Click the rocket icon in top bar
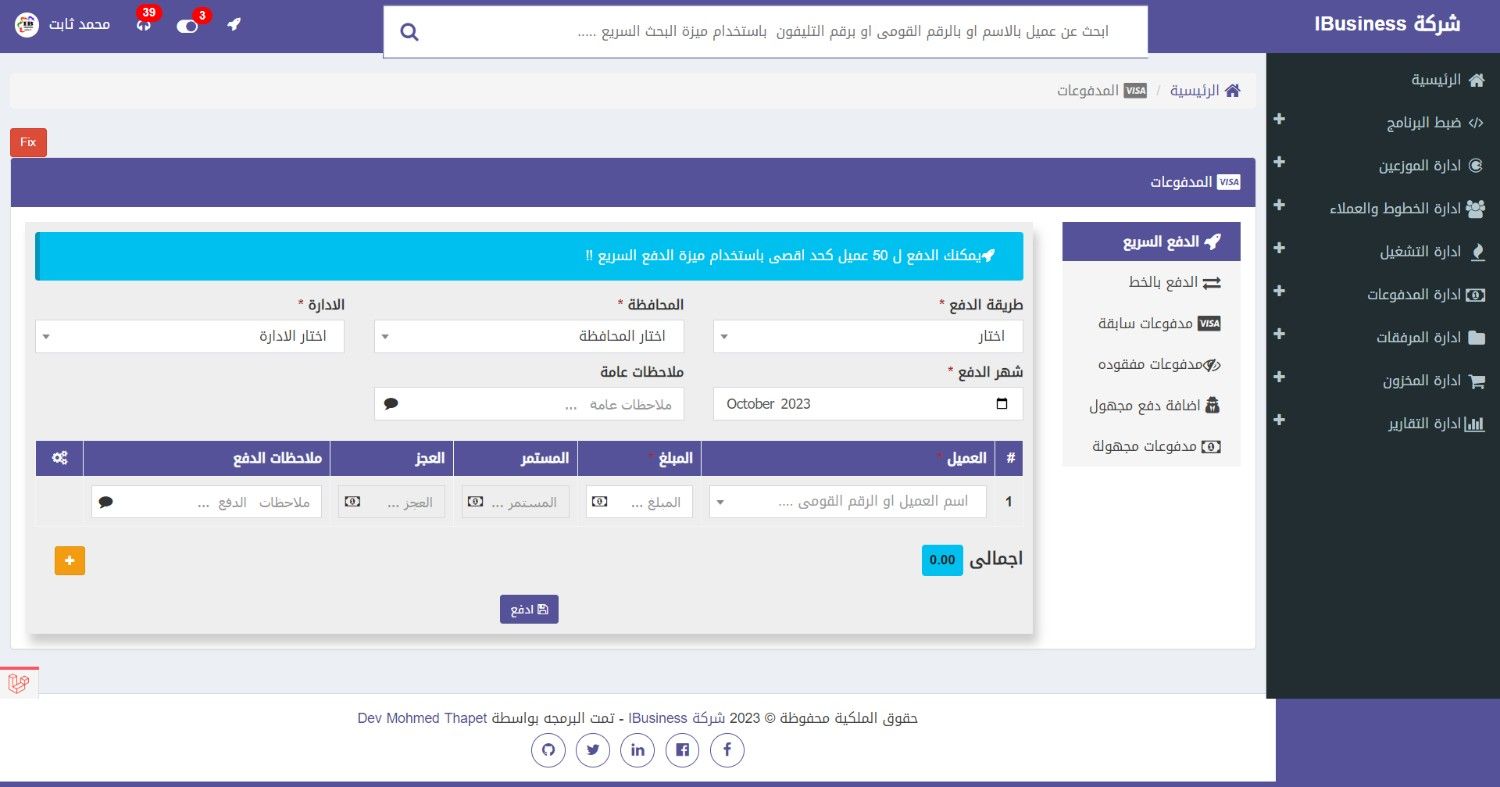This screenshot has width=1500, height=787. click(234, 24)
